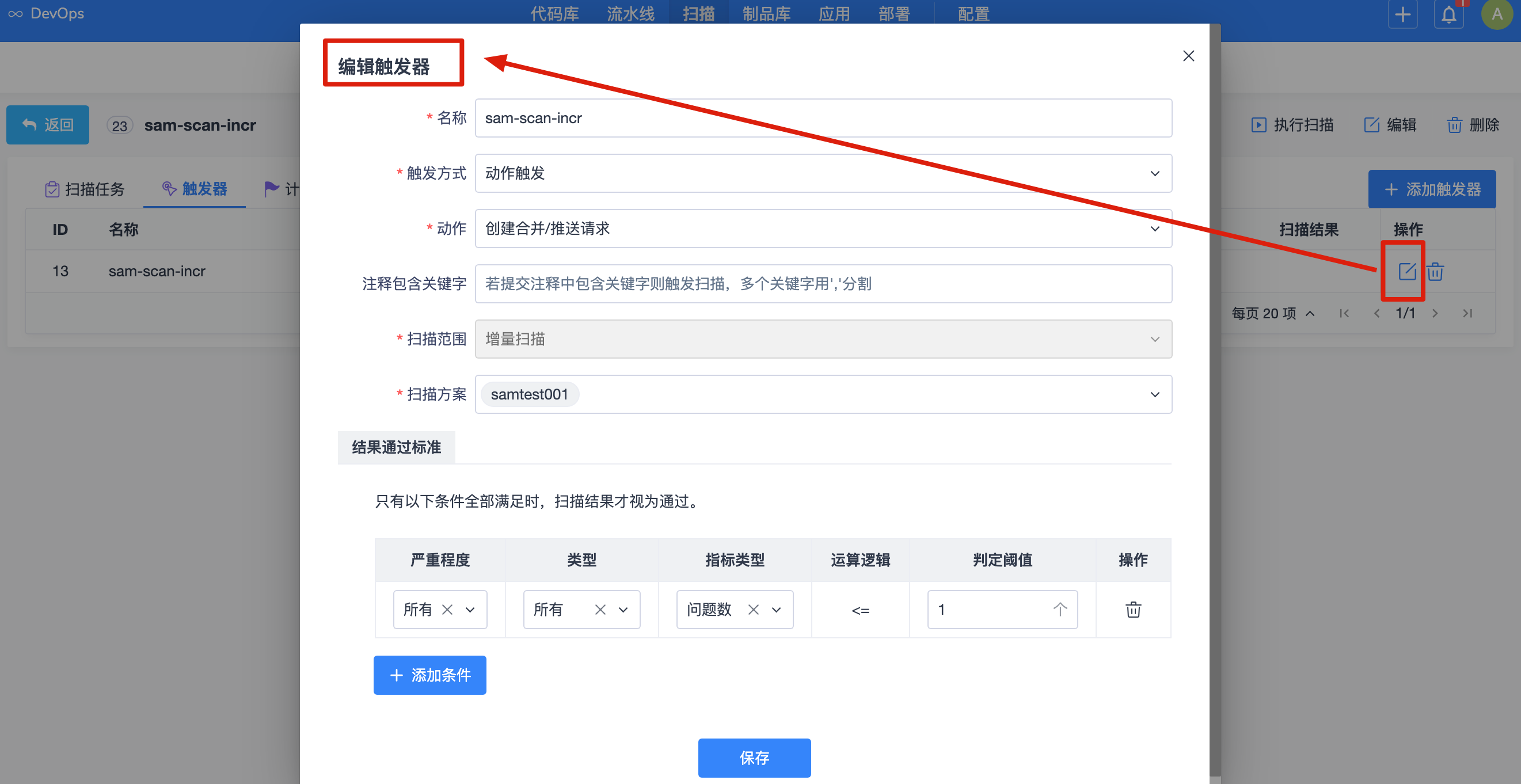Expand the 扫描方案 dropdown
Image resolution: width=1521 pixels, height=784 pixels.
point(1154,394)
